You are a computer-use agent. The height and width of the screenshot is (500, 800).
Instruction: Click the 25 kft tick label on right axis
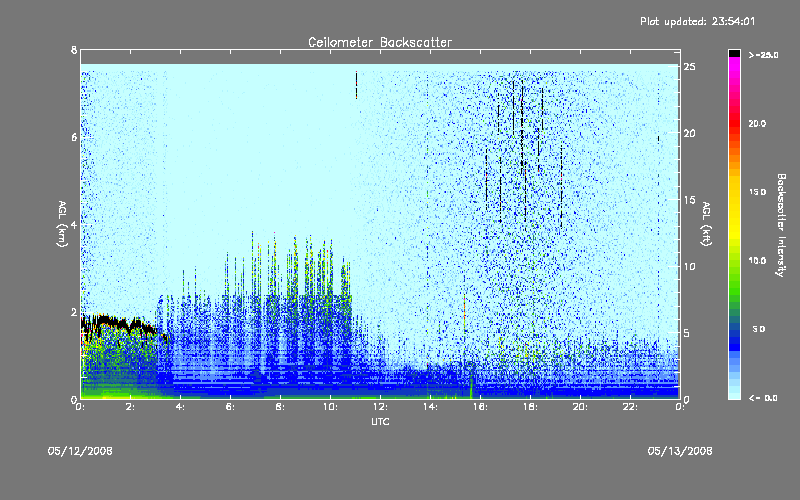point(689,67)
